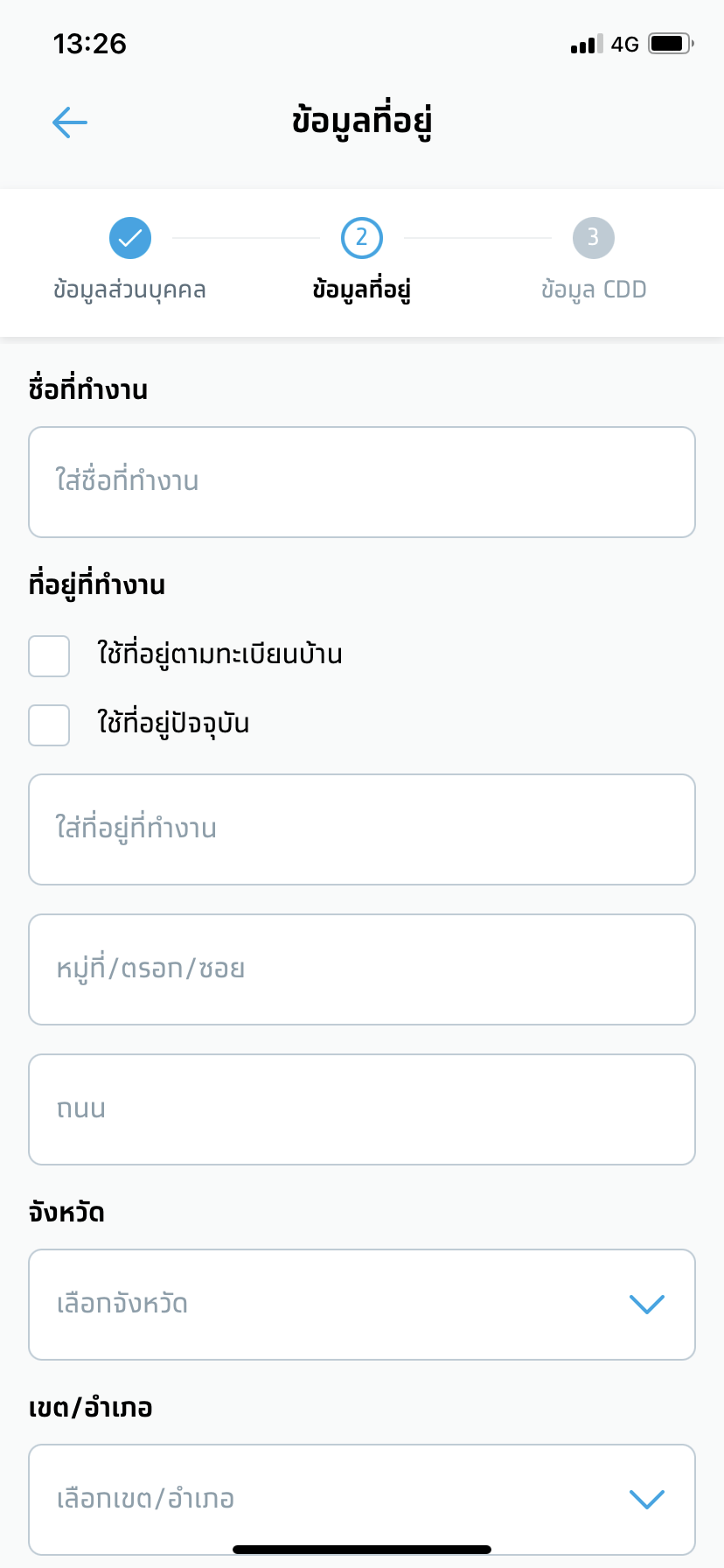Tap the cellular signal bars icon

tap(586, 45)
